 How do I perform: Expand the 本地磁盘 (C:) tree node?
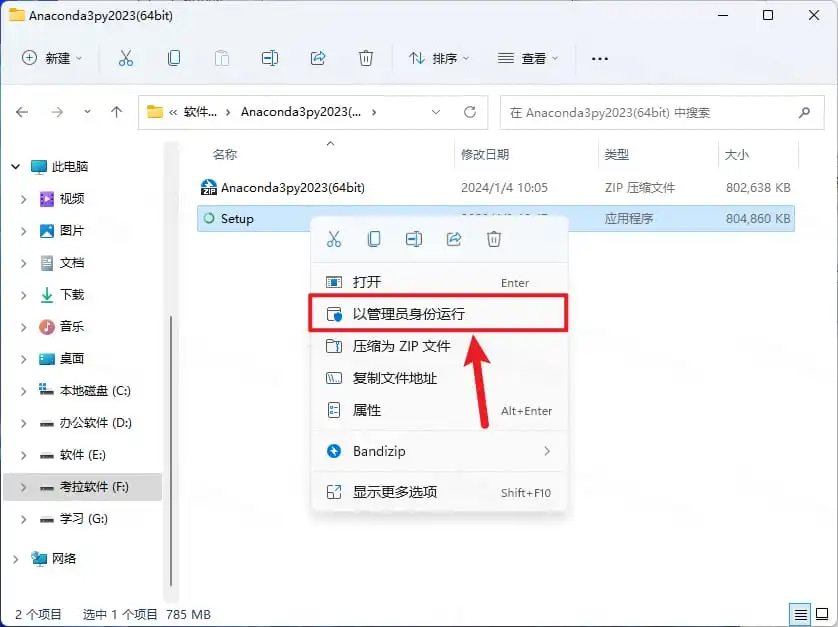pyautogui.click(x=23, y=391)
